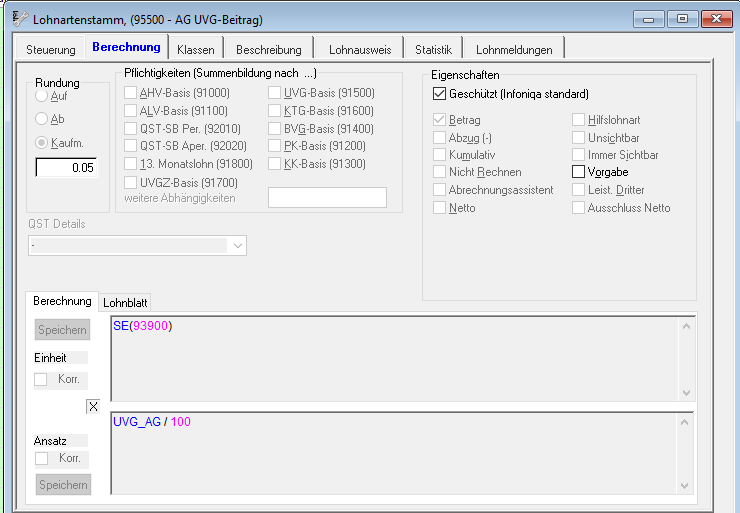Enable the Unsichtbar checkbox

[x=578, y=138]
